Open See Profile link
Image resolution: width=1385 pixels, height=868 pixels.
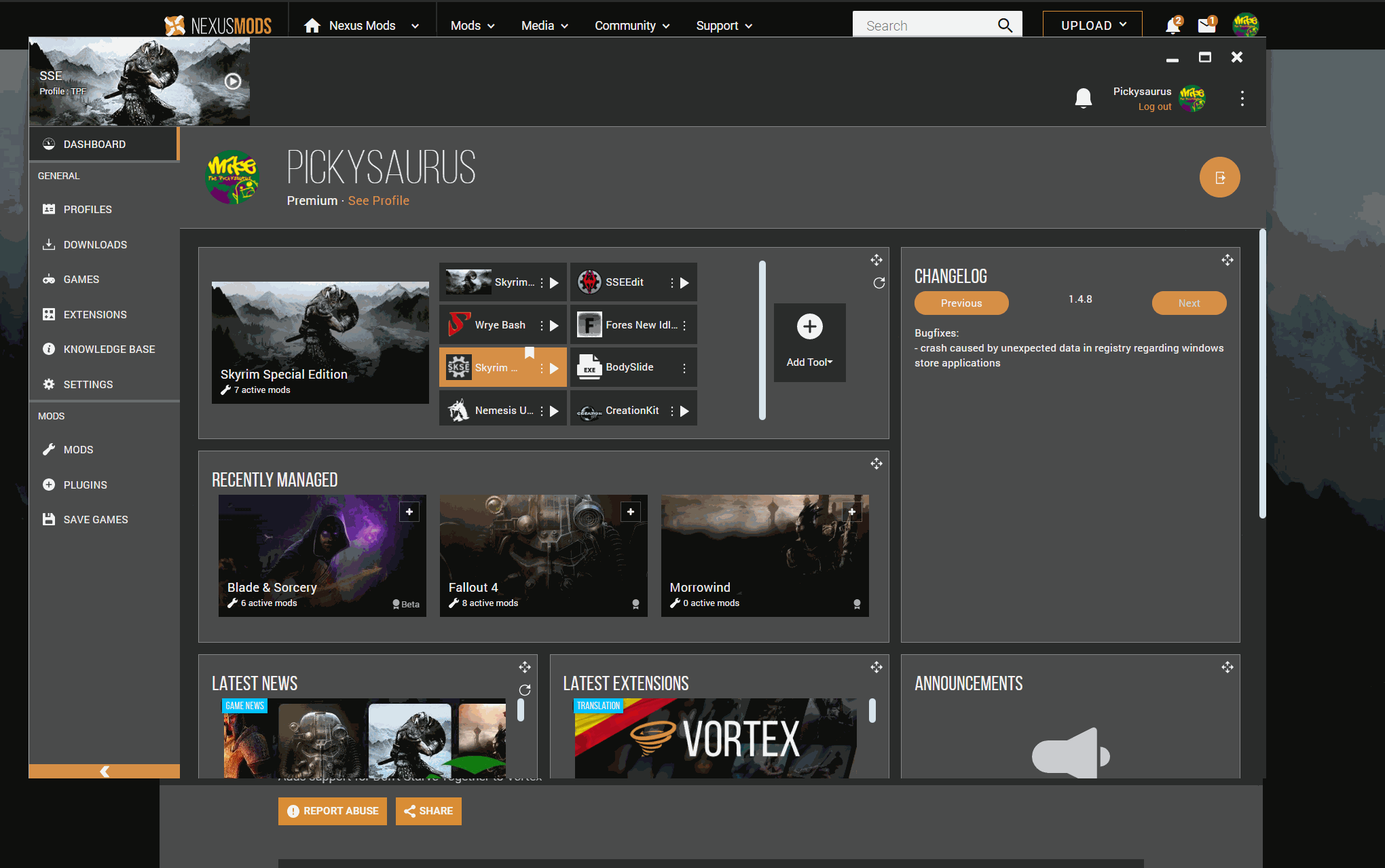(x=378, y=200)
